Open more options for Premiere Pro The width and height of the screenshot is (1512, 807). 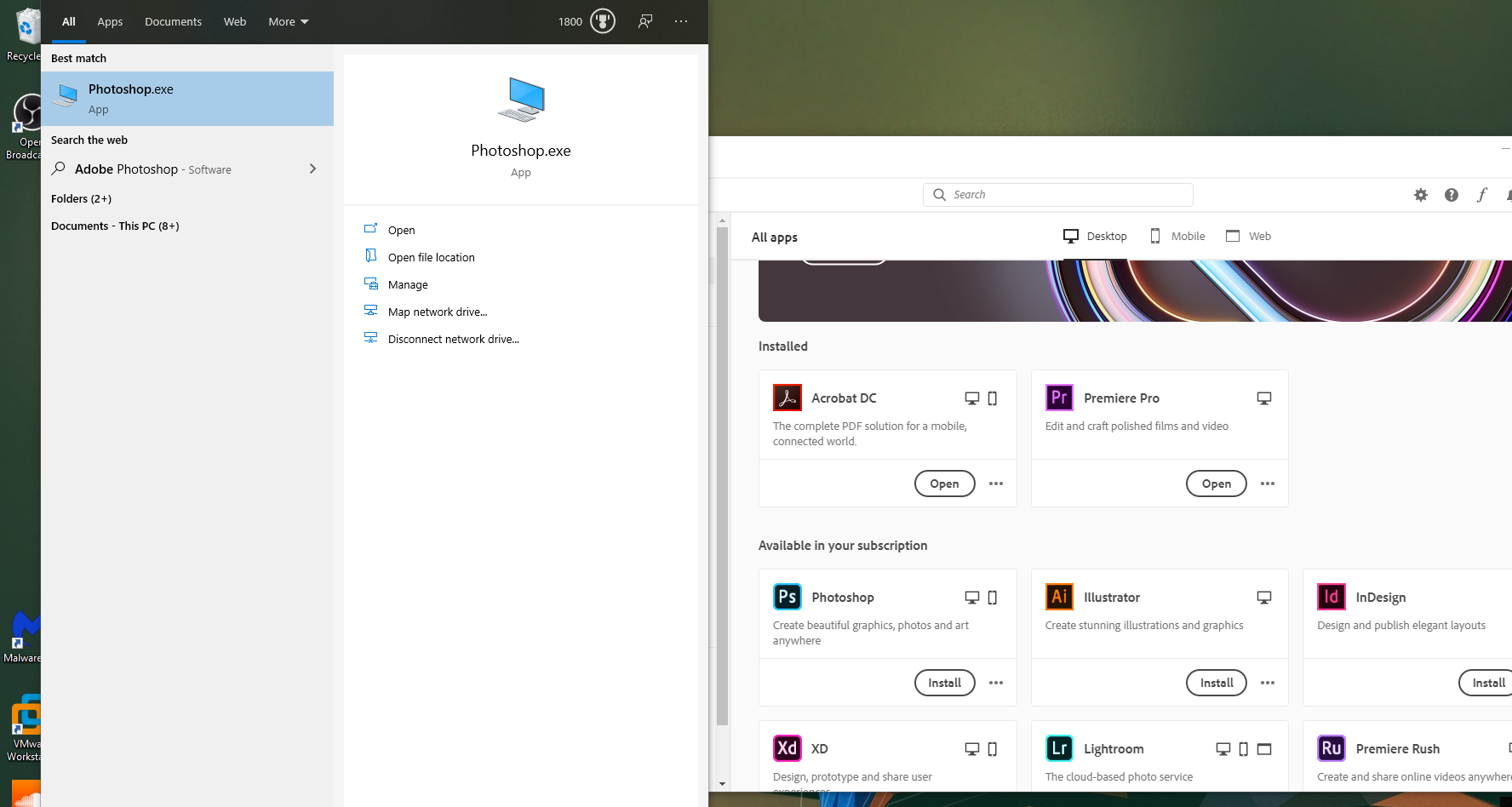point(1268,484)
